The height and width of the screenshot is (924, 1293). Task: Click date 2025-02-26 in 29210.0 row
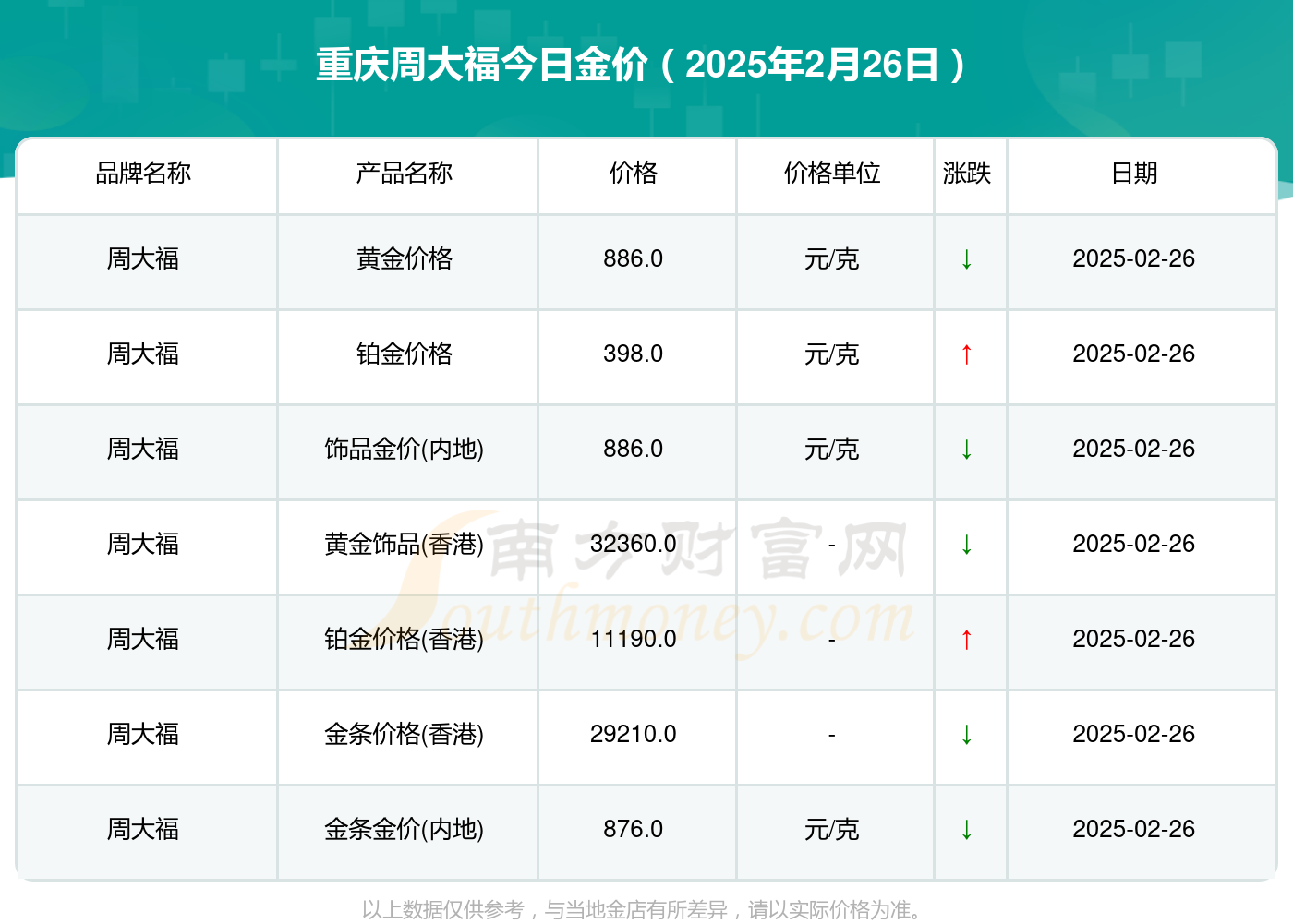1134,735
